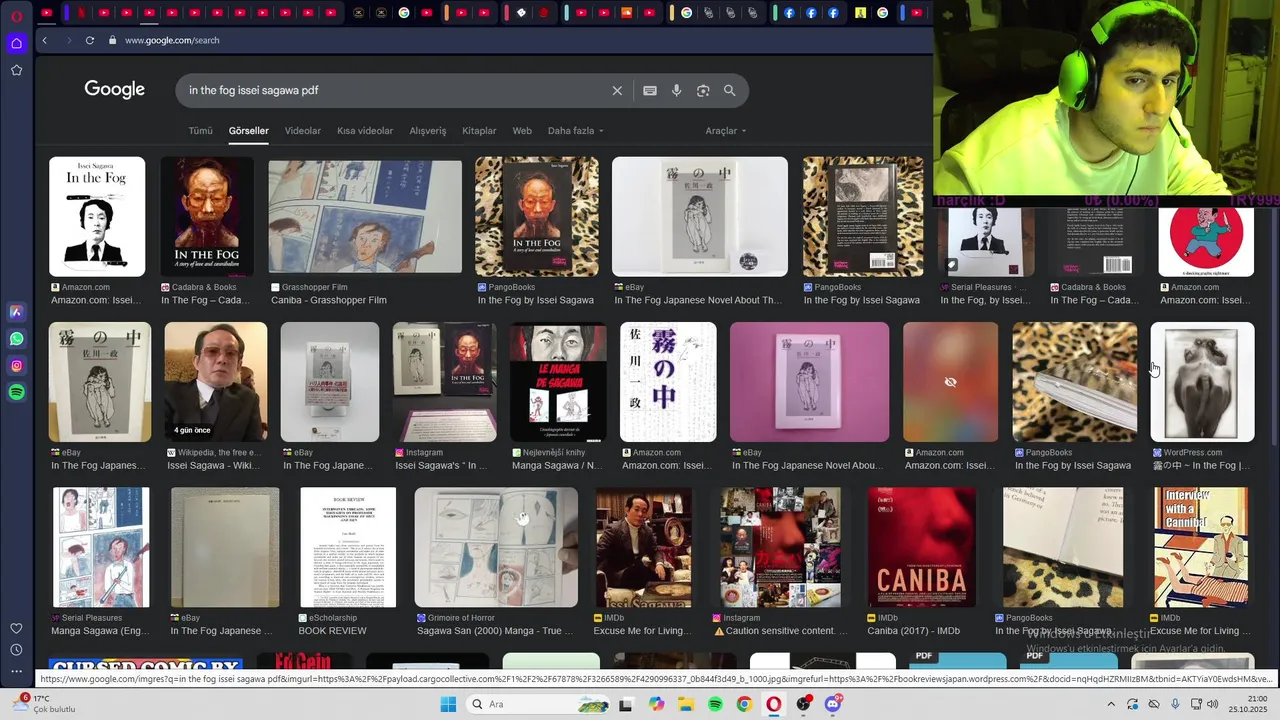Switch to the Alışveriş tab

coord(428,131)
